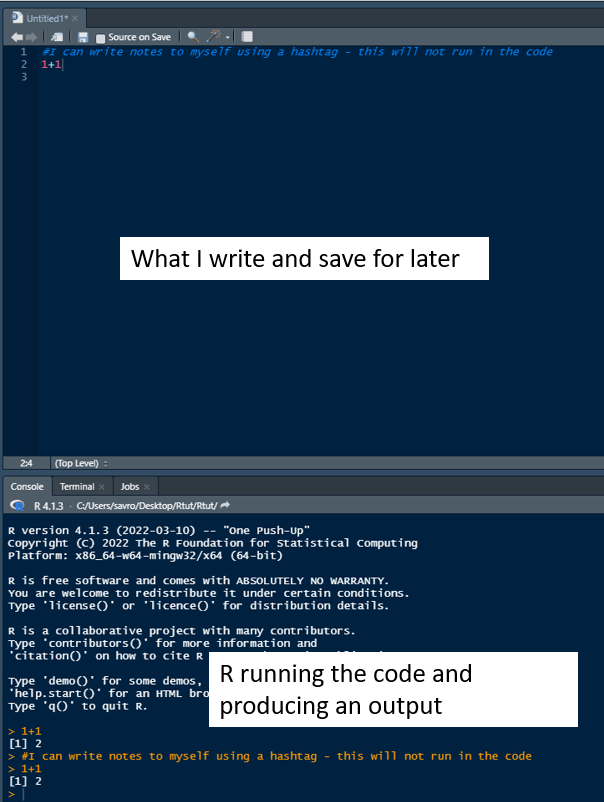The height and width of the screenshot is (802, 604).
Task: Click the compile report notebook icon
Action: point(247,37)
